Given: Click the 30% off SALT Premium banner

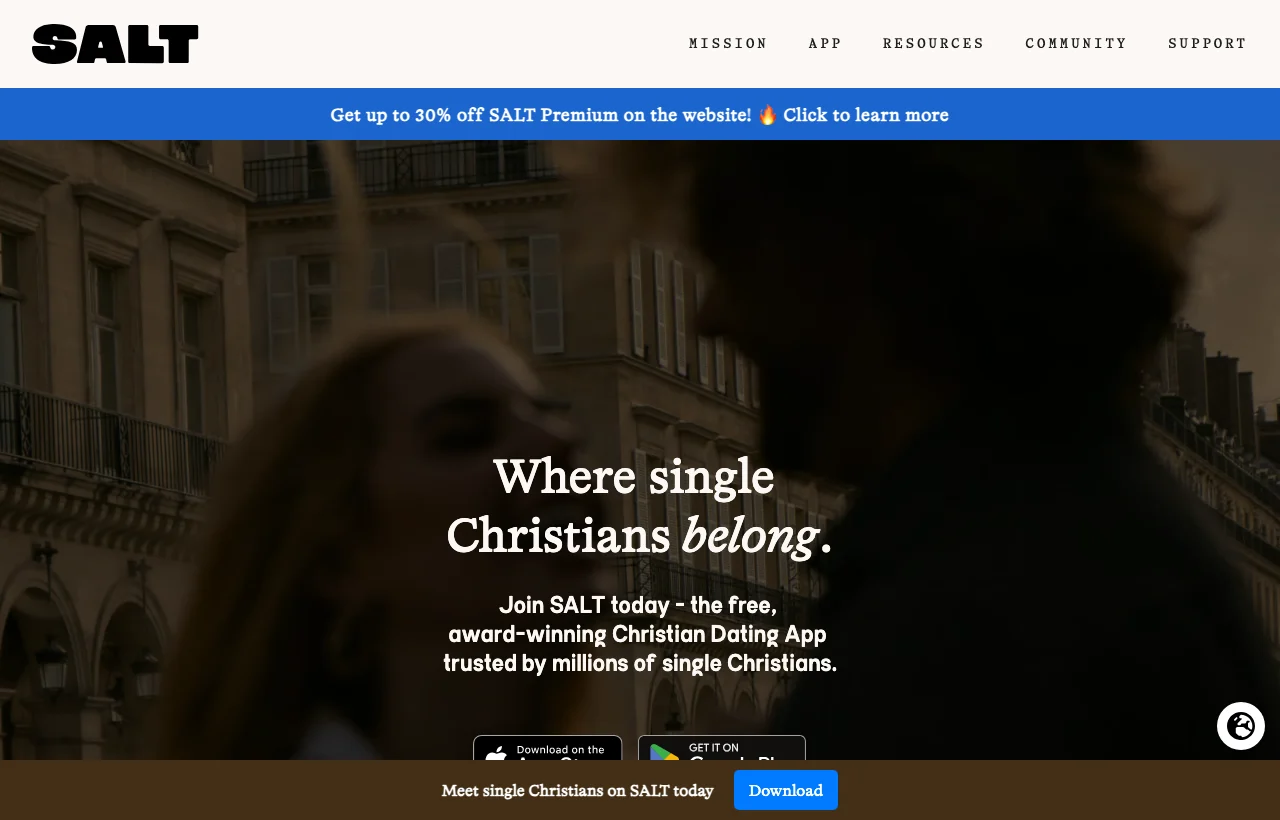Looking at the screenshot, I should click(x=640, y=114).
